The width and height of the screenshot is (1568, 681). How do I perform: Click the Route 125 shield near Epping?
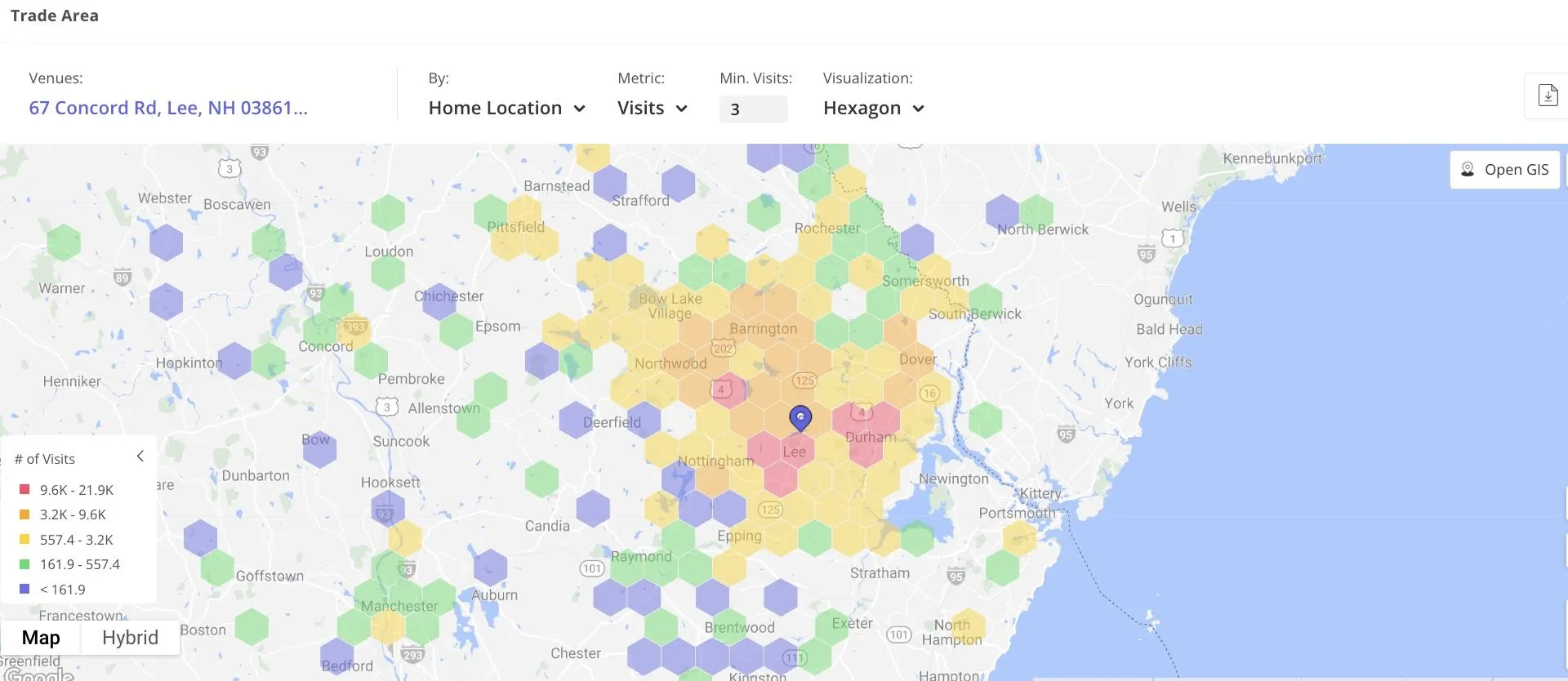point(770,510)
